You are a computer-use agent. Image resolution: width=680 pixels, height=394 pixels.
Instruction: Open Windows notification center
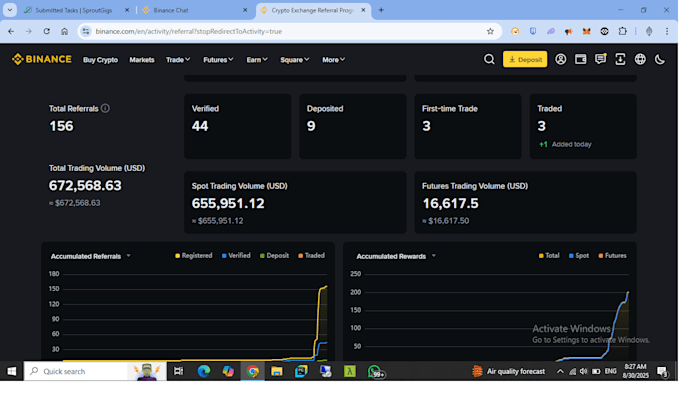tap(662, 371)
